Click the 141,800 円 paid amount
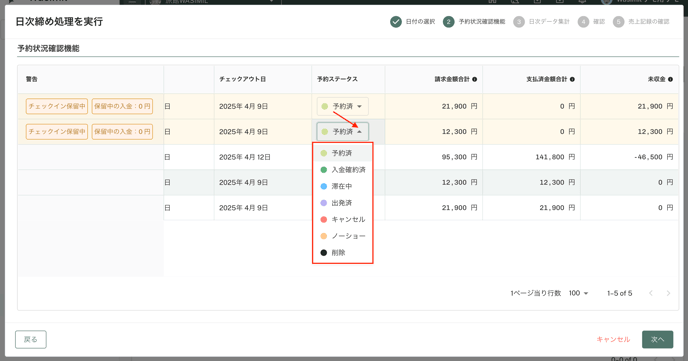This screenshot has height=361, width=688. [555, 157]
